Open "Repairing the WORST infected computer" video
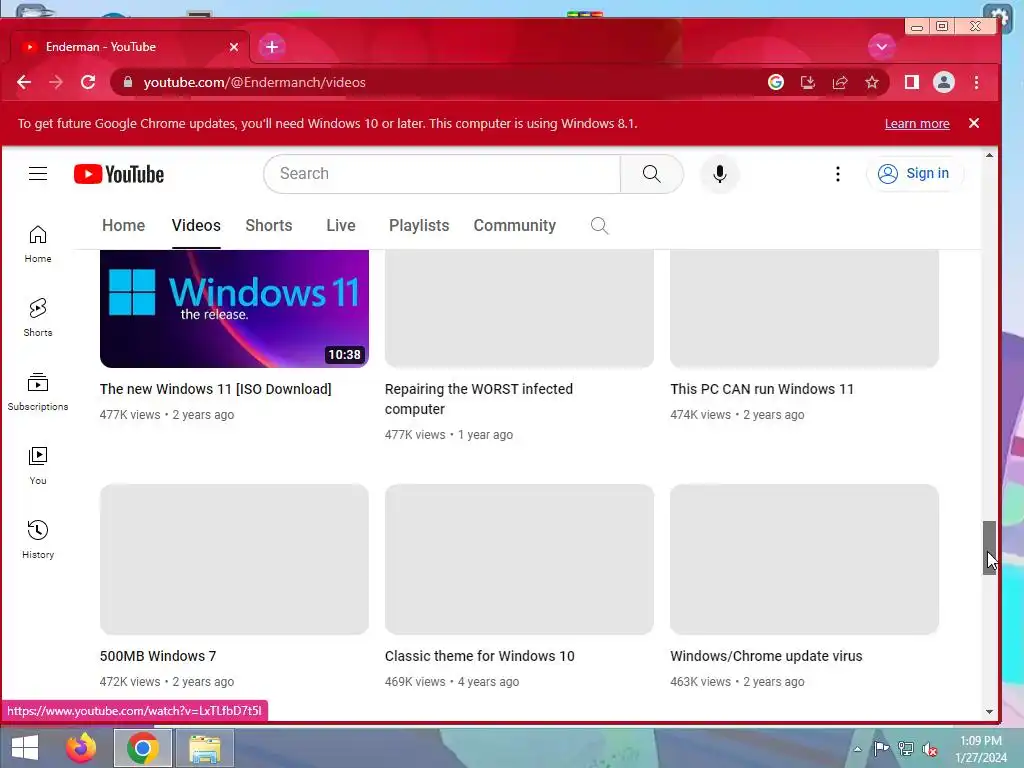 click(x=479, y=399)
